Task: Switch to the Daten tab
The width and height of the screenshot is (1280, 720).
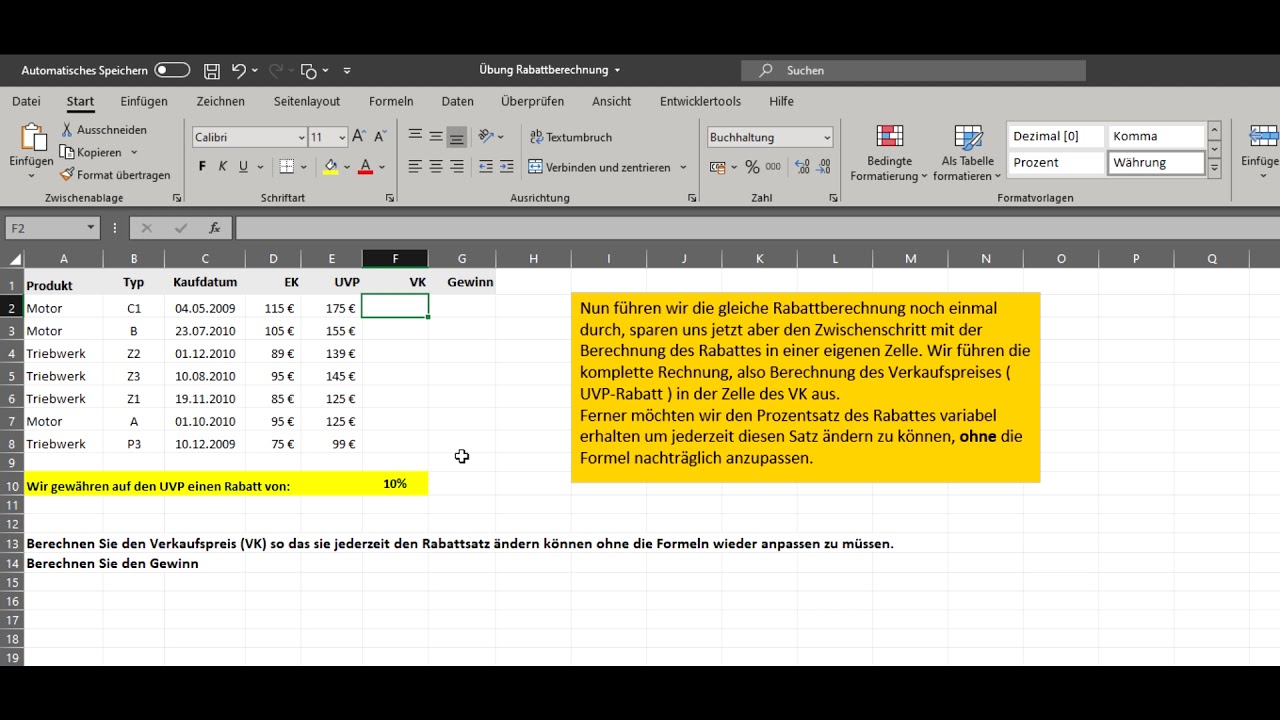Action: click(x=458, y=101)
